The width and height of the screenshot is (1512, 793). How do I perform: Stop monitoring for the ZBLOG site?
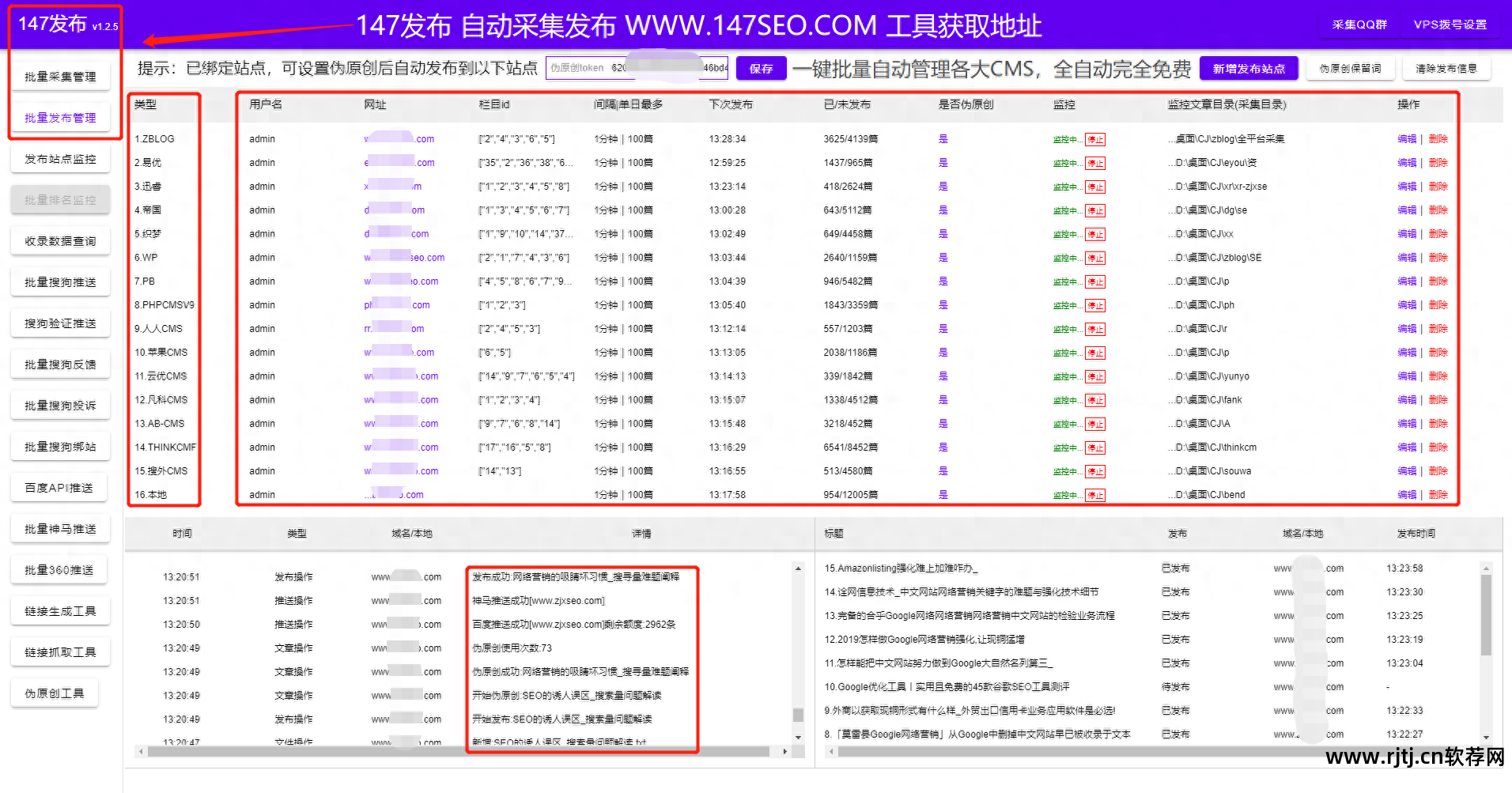(x=1095, y=138)
